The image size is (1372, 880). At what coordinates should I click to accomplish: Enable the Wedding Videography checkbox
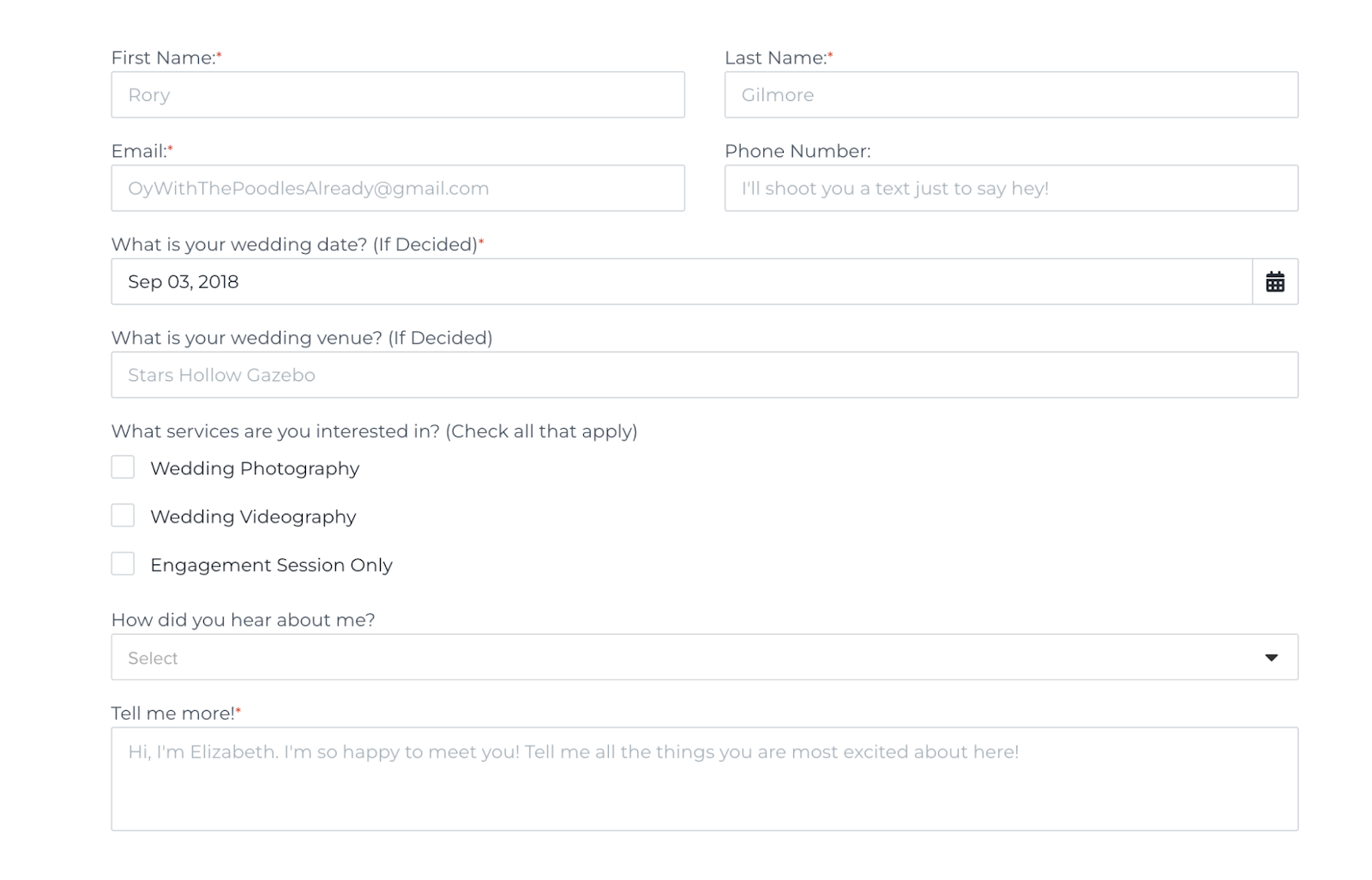[123, 515]
